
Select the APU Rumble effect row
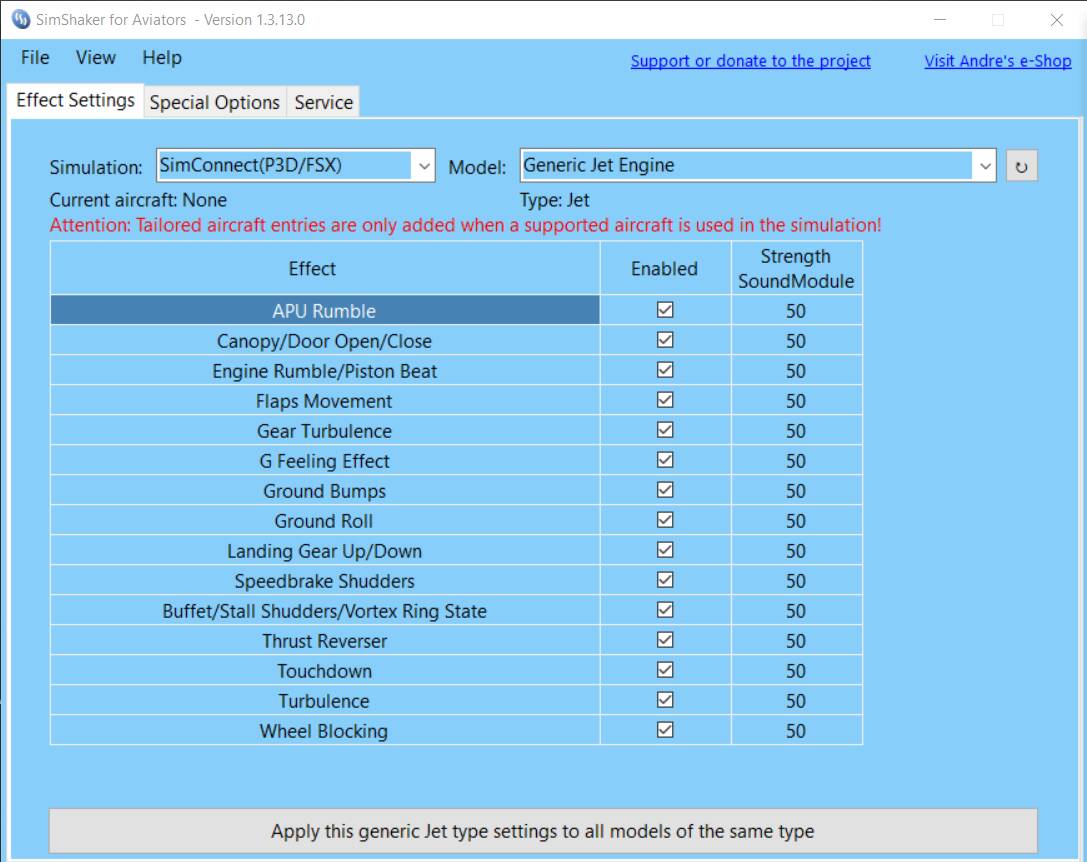[x=324, y=311]
